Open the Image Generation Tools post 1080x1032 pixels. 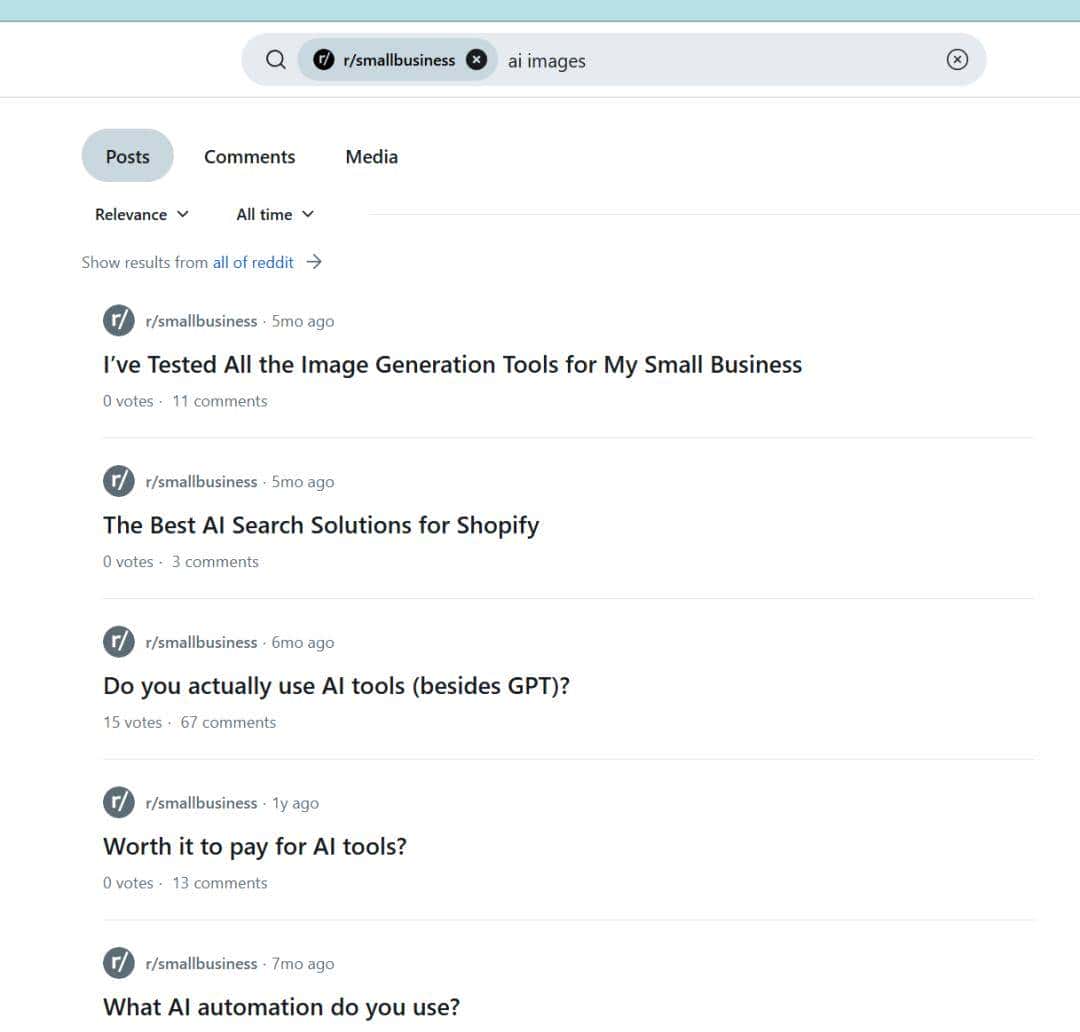click(x=452, y=365)
